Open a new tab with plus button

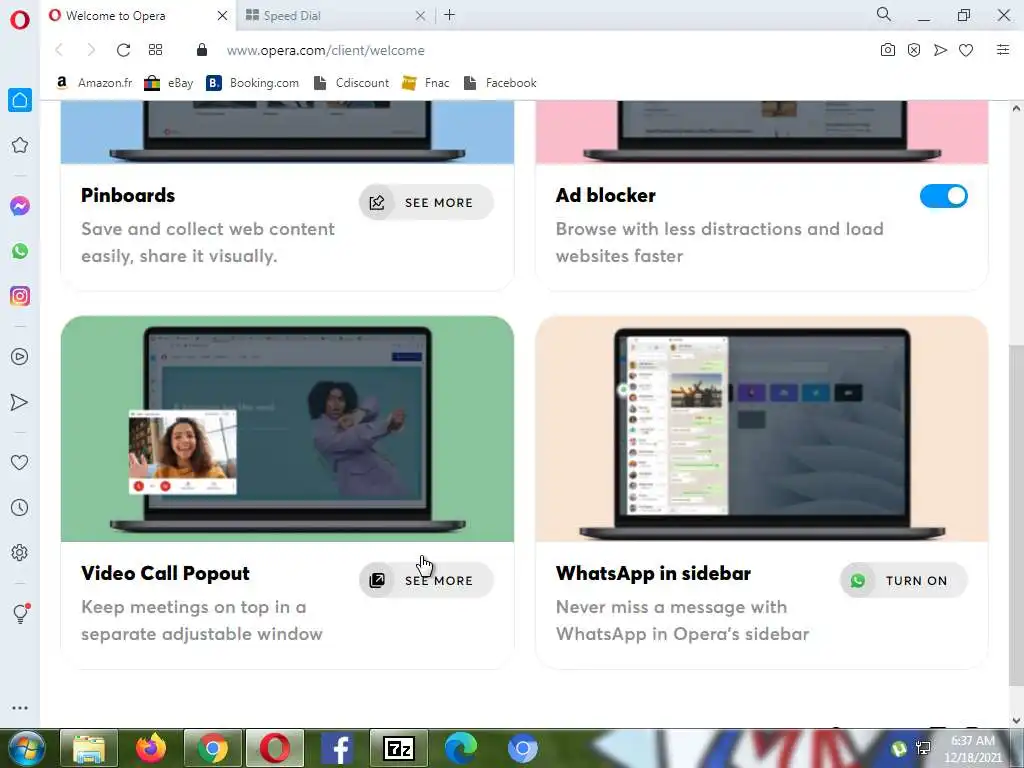tap(449, 15)
